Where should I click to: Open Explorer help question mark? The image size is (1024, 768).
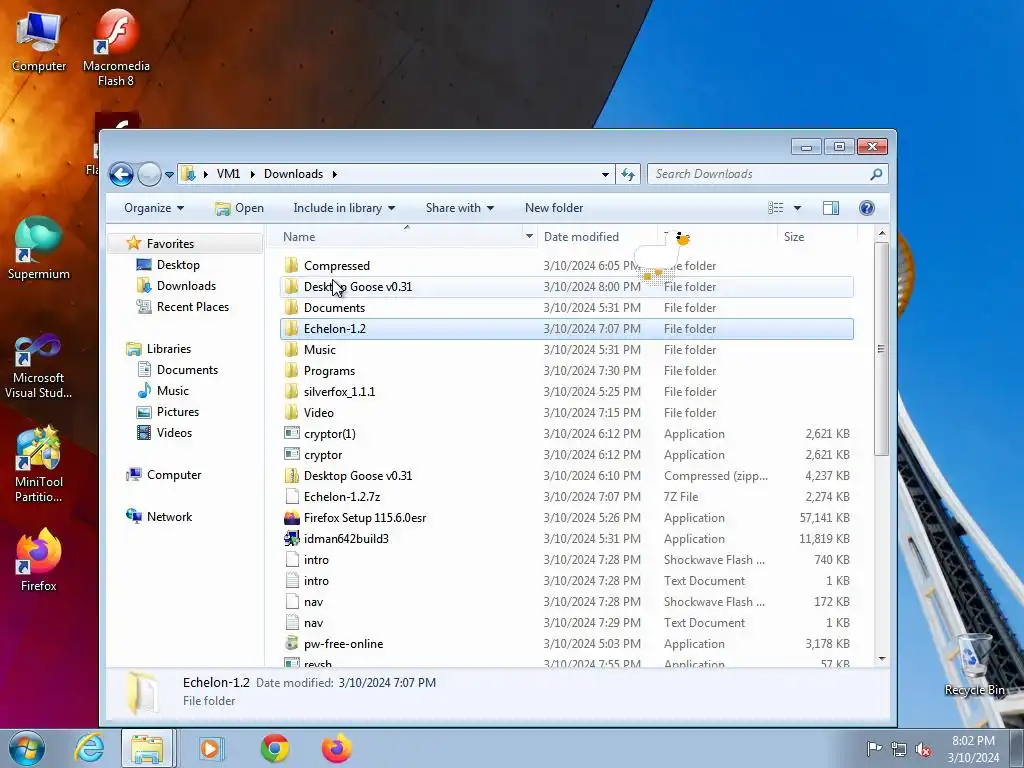[x=867, y=208]
